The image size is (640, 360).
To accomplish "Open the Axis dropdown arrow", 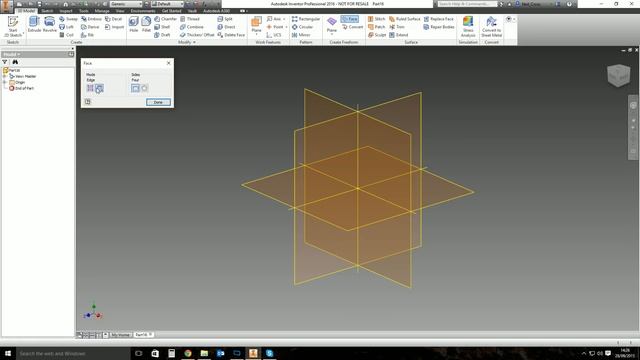I will 284,19.
